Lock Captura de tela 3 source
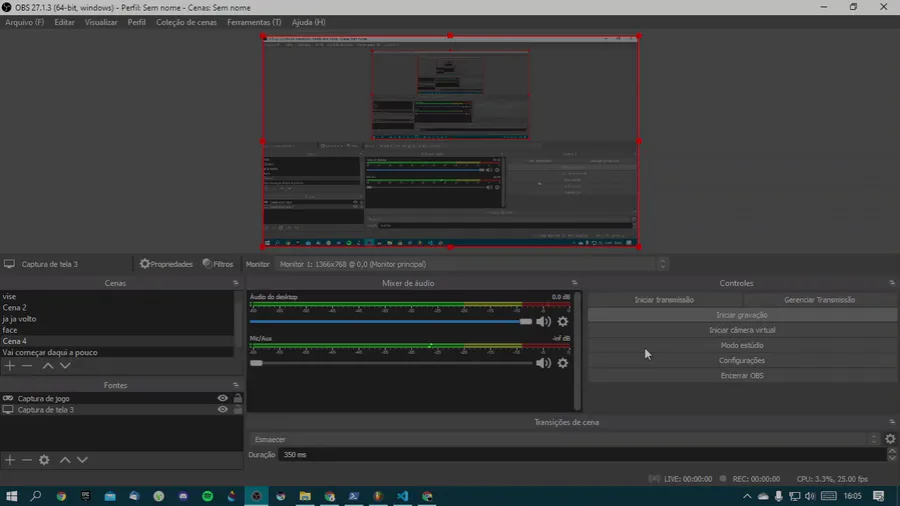Image resolution: width=900 pixels, height=506 pixels. 238,409
